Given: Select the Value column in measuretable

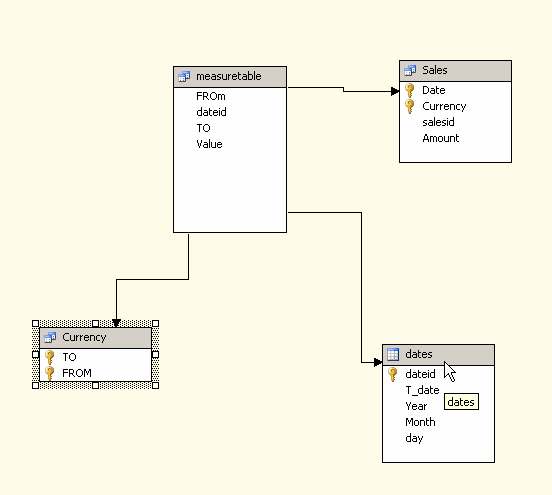Looking at the screenshot, I should click(x=230, y=144).
